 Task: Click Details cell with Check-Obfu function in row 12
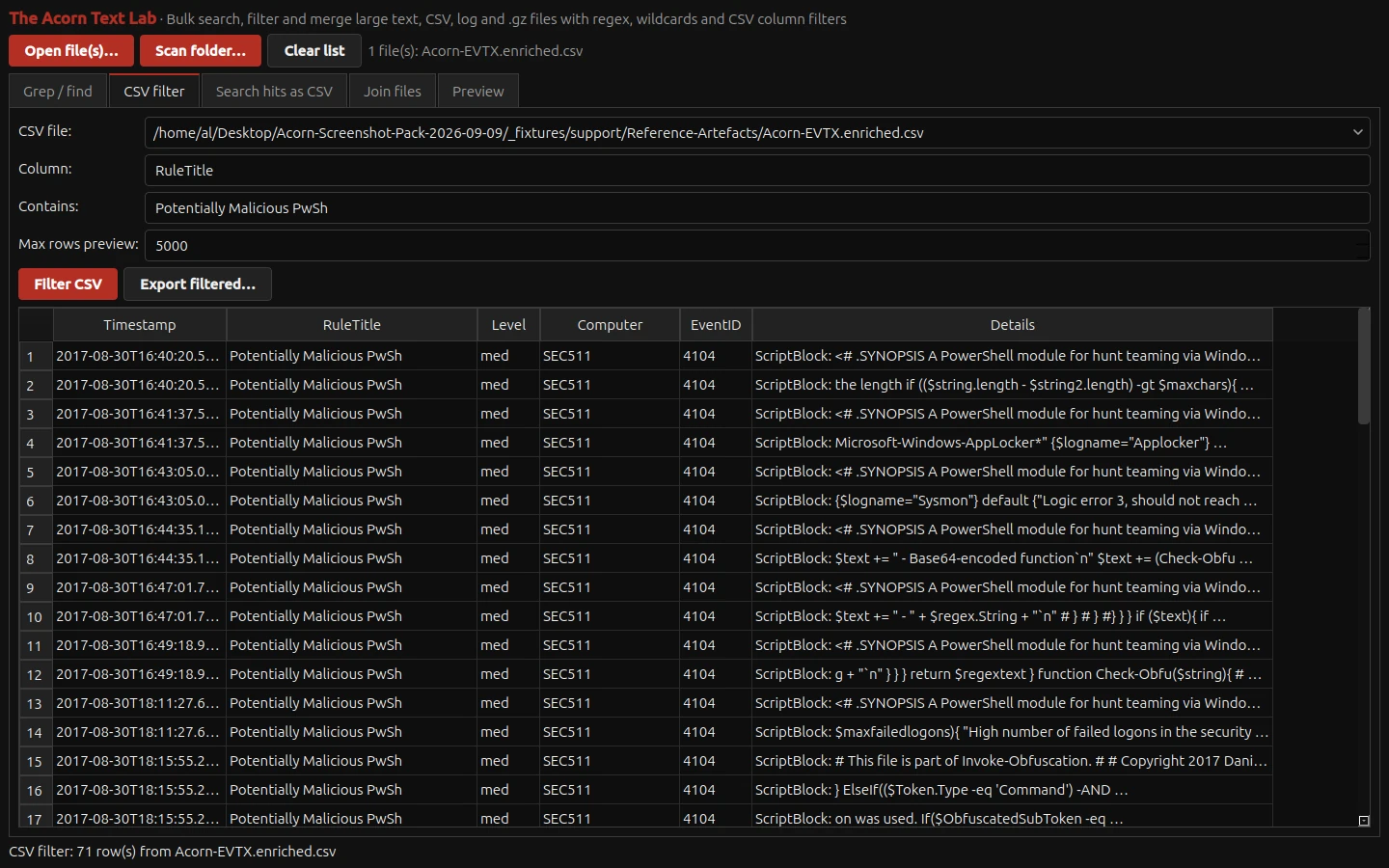click(x=1013, y=674)
